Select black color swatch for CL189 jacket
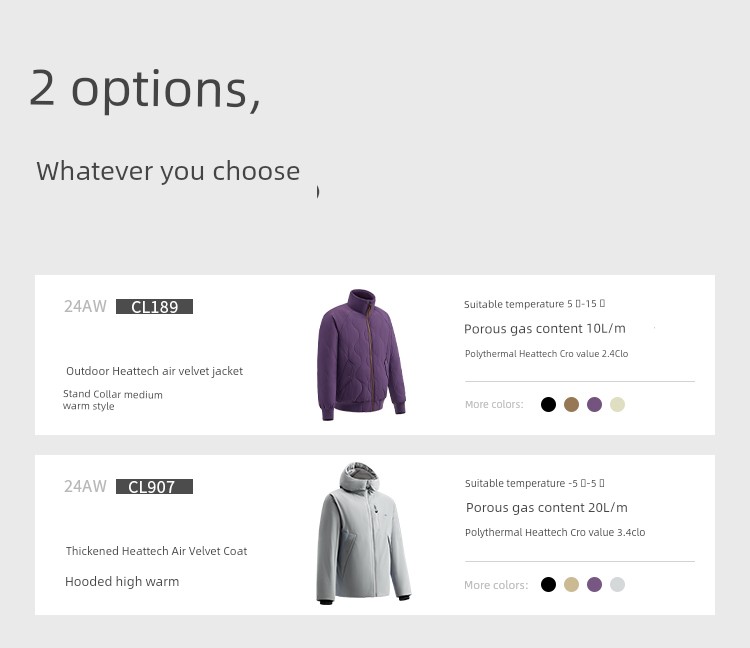 548,405
